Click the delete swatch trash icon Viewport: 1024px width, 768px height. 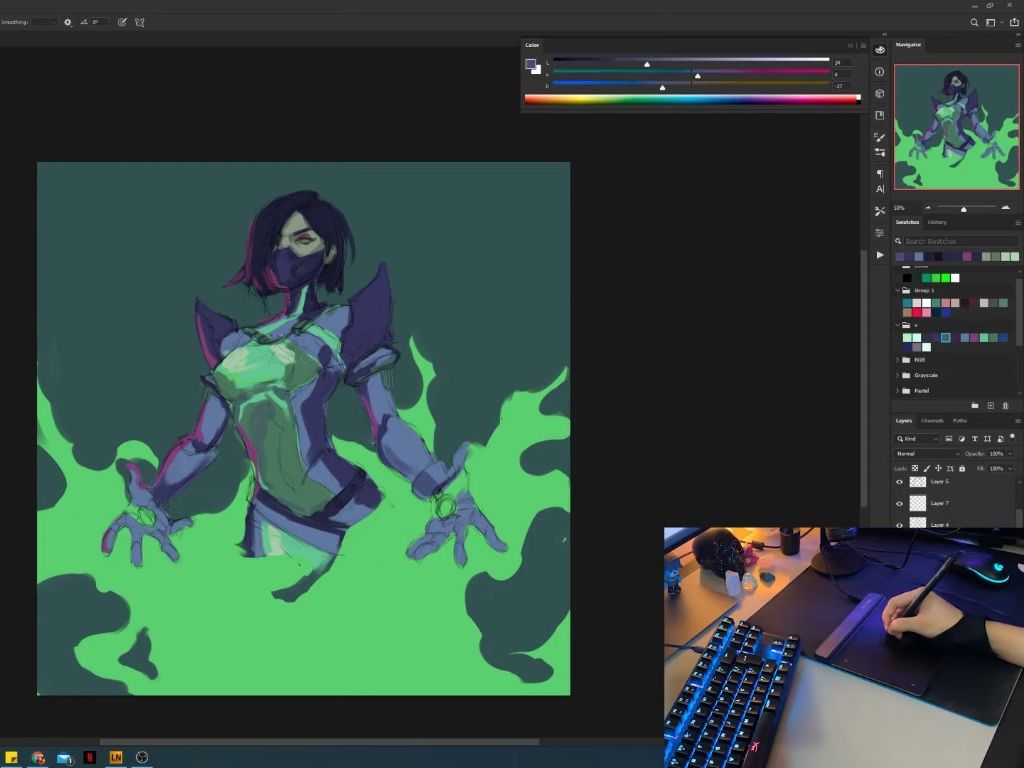tap(1005, 405)
